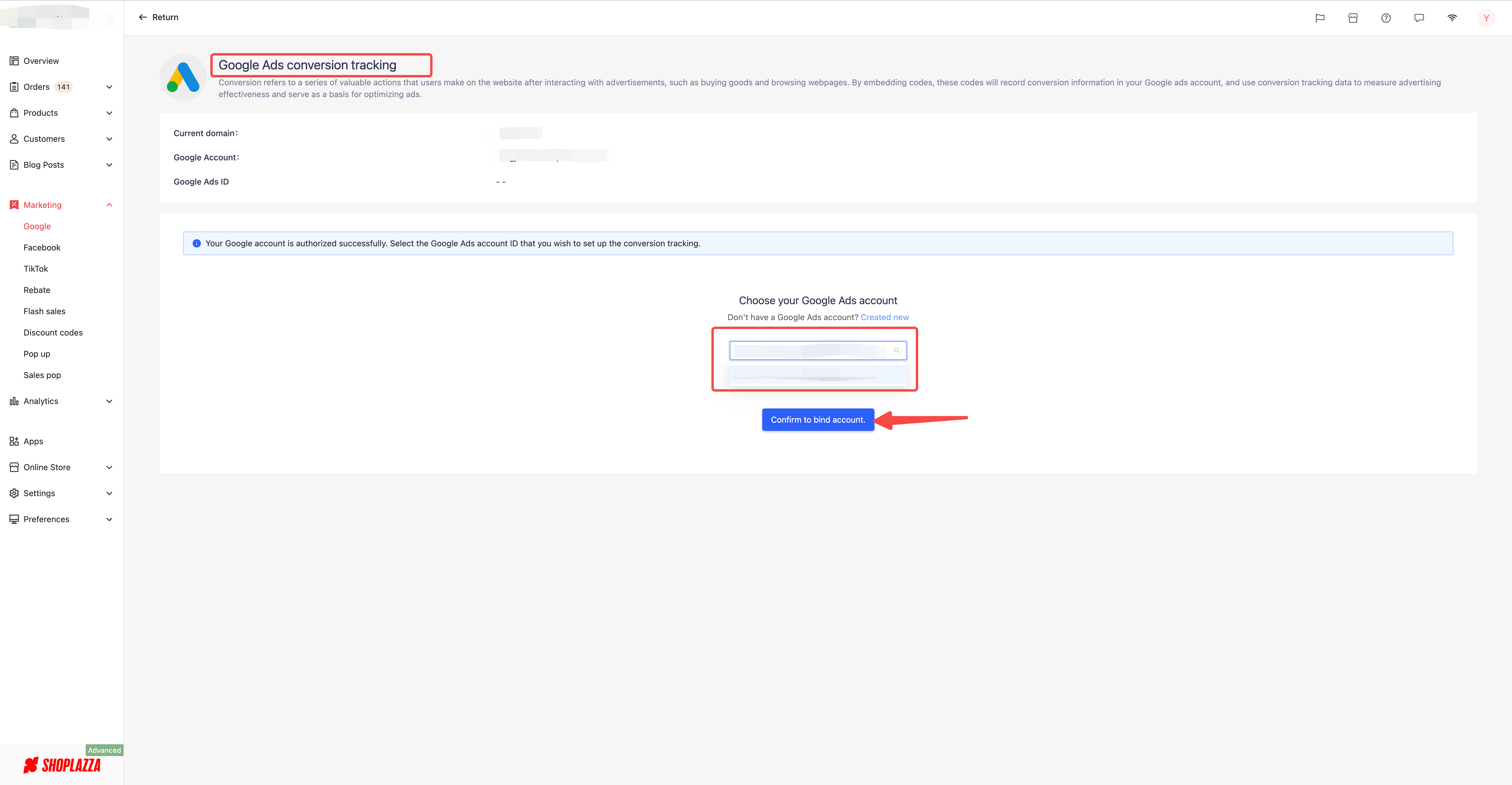Open Pop up under Marketing

tap(37, 354)
